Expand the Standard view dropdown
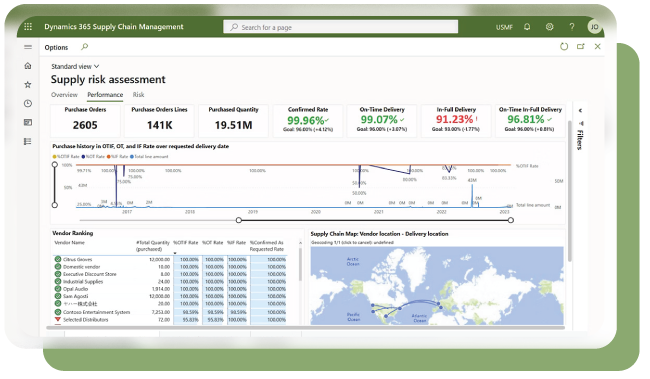650x379 pixels. point(75,66)
